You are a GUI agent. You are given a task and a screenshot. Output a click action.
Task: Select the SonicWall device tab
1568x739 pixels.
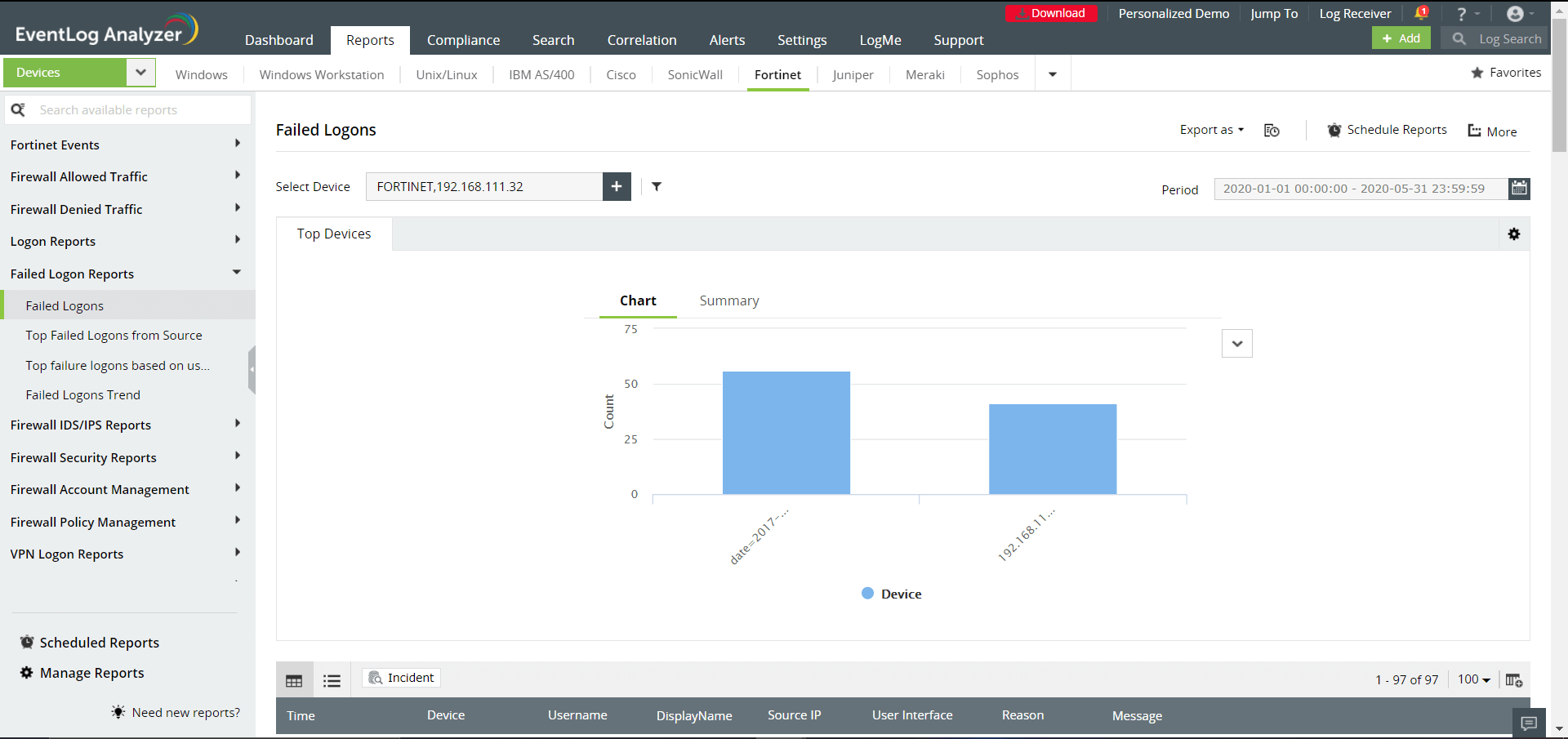pos(695,74)
